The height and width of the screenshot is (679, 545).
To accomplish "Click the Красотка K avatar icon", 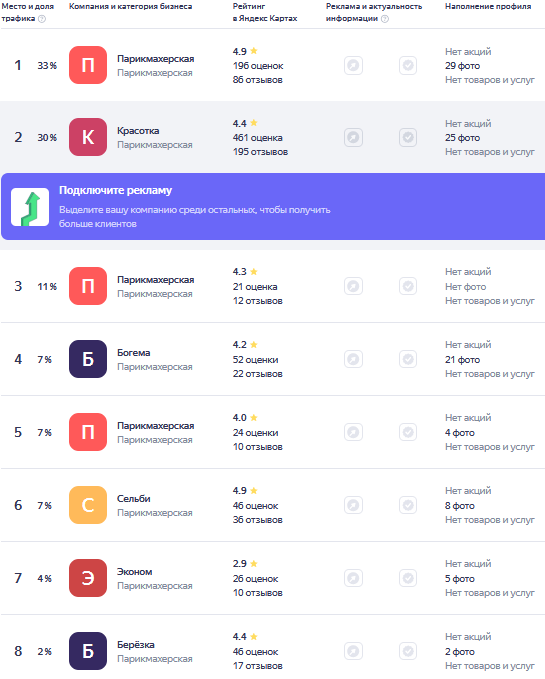I will pyautogui.click(x=88, y=137).
